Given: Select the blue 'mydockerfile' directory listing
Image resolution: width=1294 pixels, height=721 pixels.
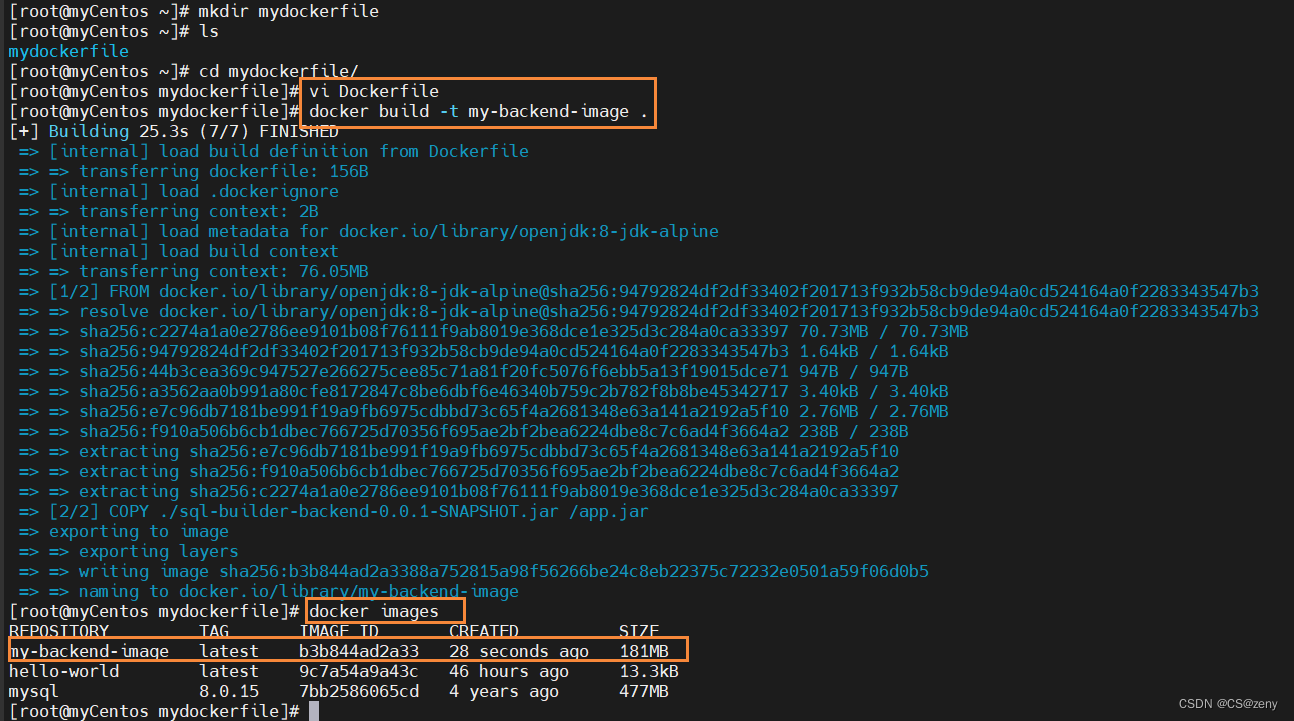Looking at the screenshot, I should coord(68,51).
